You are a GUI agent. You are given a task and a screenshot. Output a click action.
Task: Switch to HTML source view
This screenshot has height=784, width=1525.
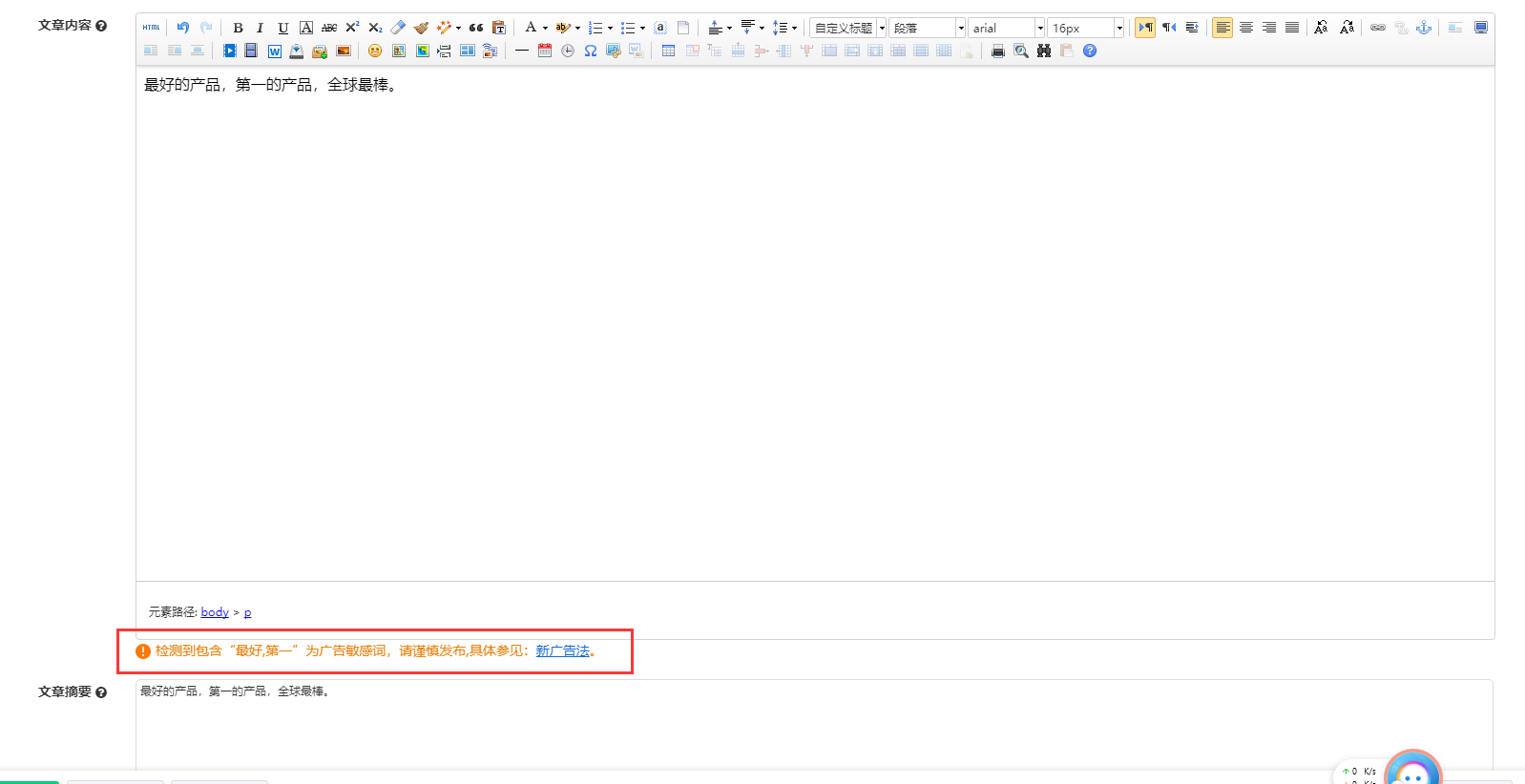(151, 28)
